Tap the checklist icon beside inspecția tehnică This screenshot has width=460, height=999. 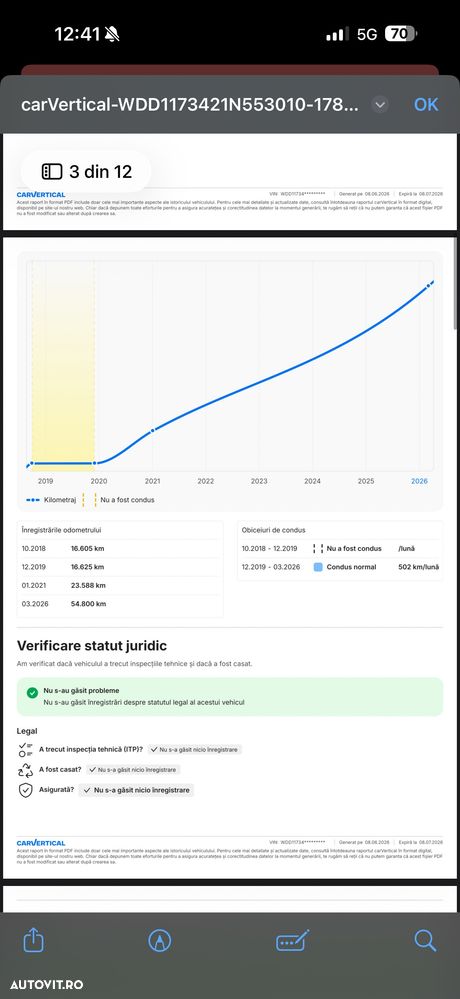[x=25, y=750]
